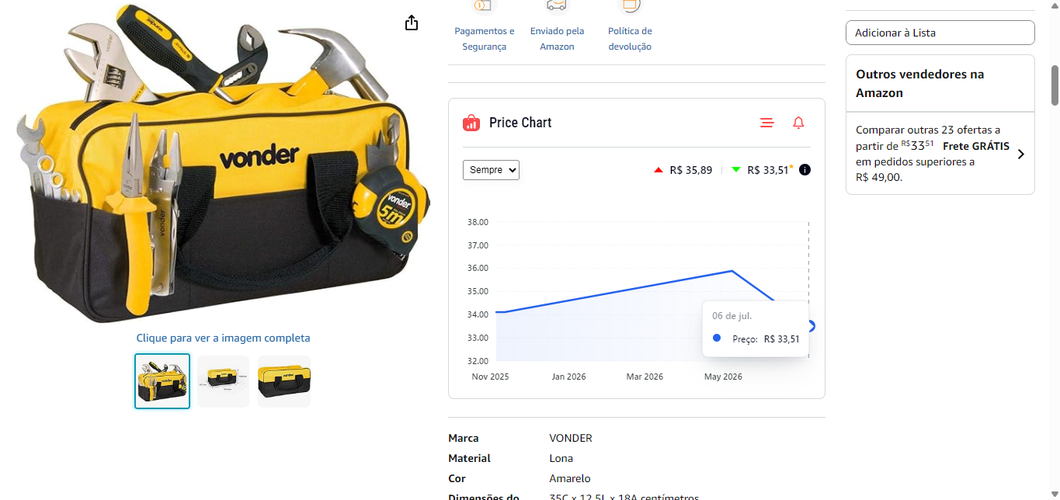
Task: Open Política de devolução link
Action: tap(629, 39)
